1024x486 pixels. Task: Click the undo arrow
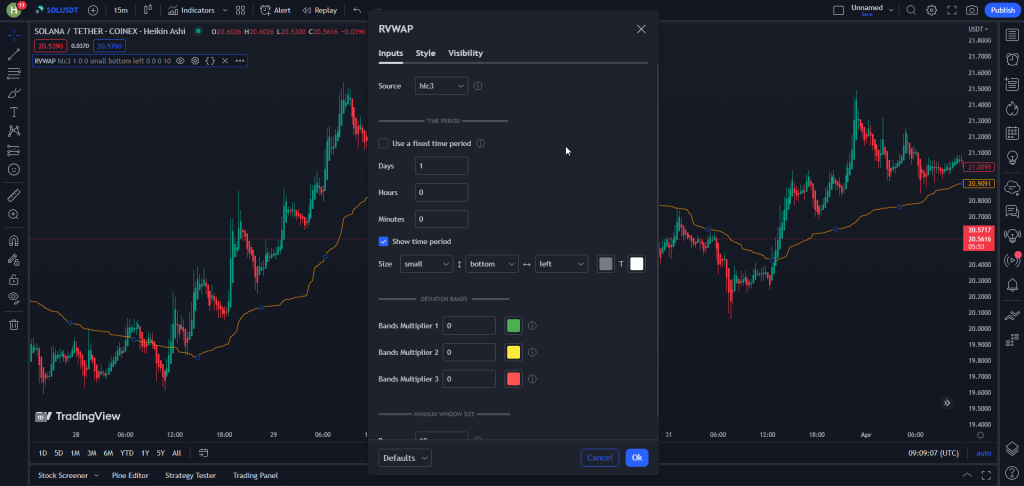point(357,10)
